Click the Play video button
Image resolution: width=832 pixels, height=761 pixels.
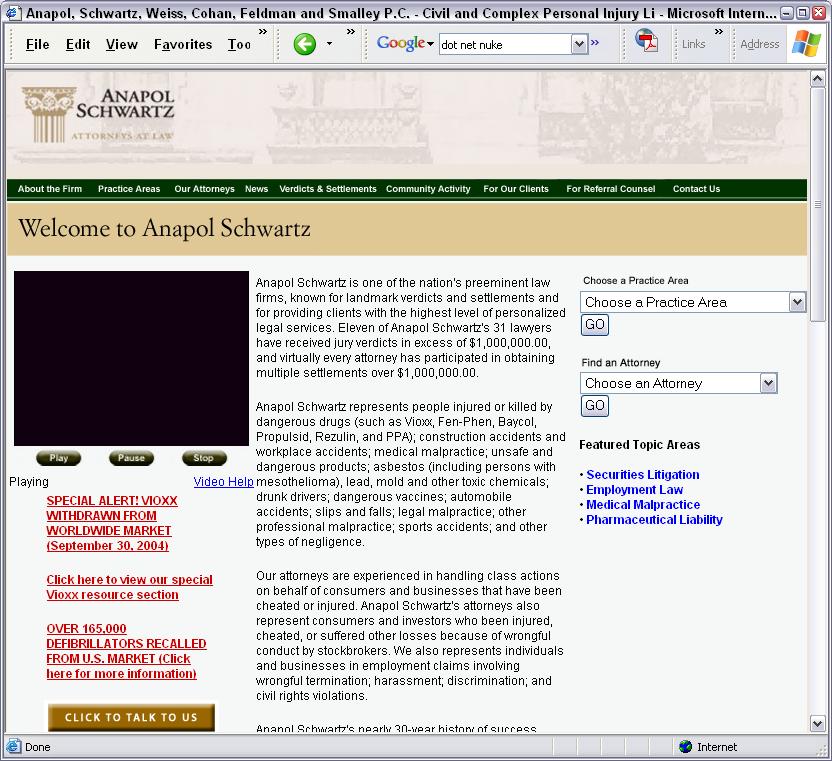58,458
